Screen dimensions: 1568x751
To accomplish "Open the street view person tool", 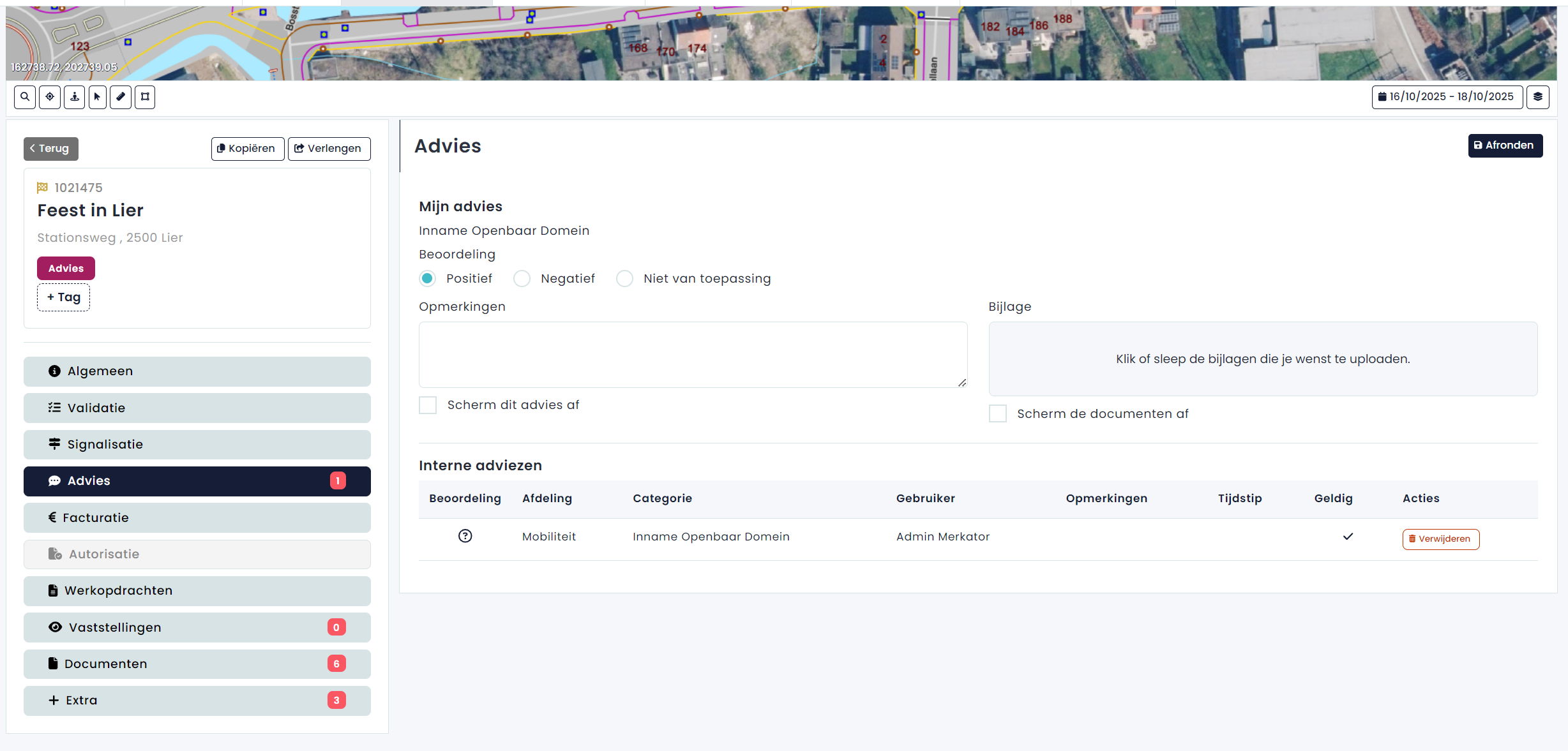I will [75, 97].
